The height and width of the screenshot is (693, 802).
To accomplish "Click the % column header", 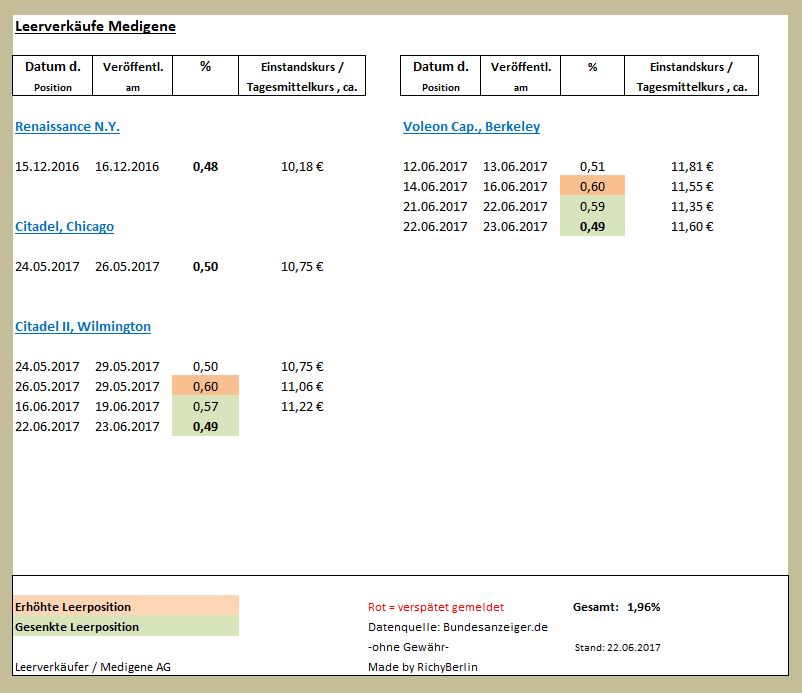I will pos(205,68).
